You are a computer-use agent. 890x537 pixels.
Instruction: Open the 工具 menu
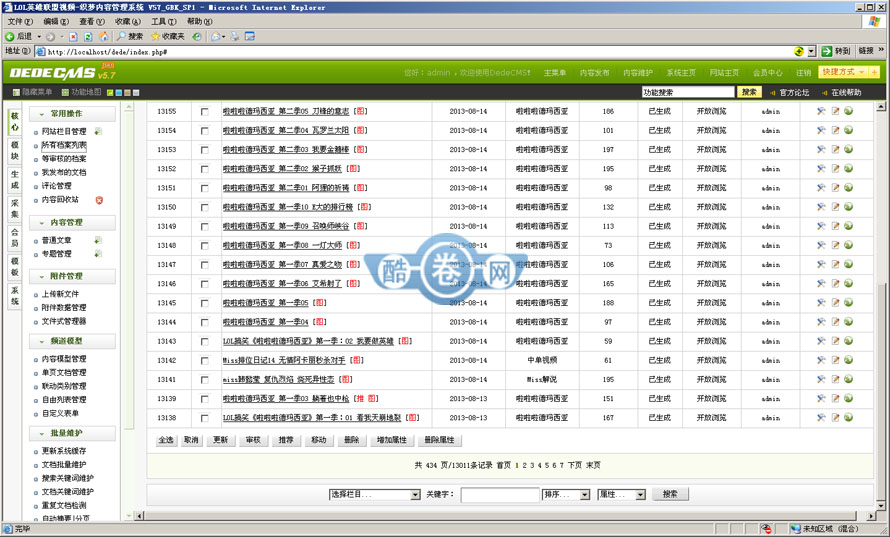pos(163,22)
